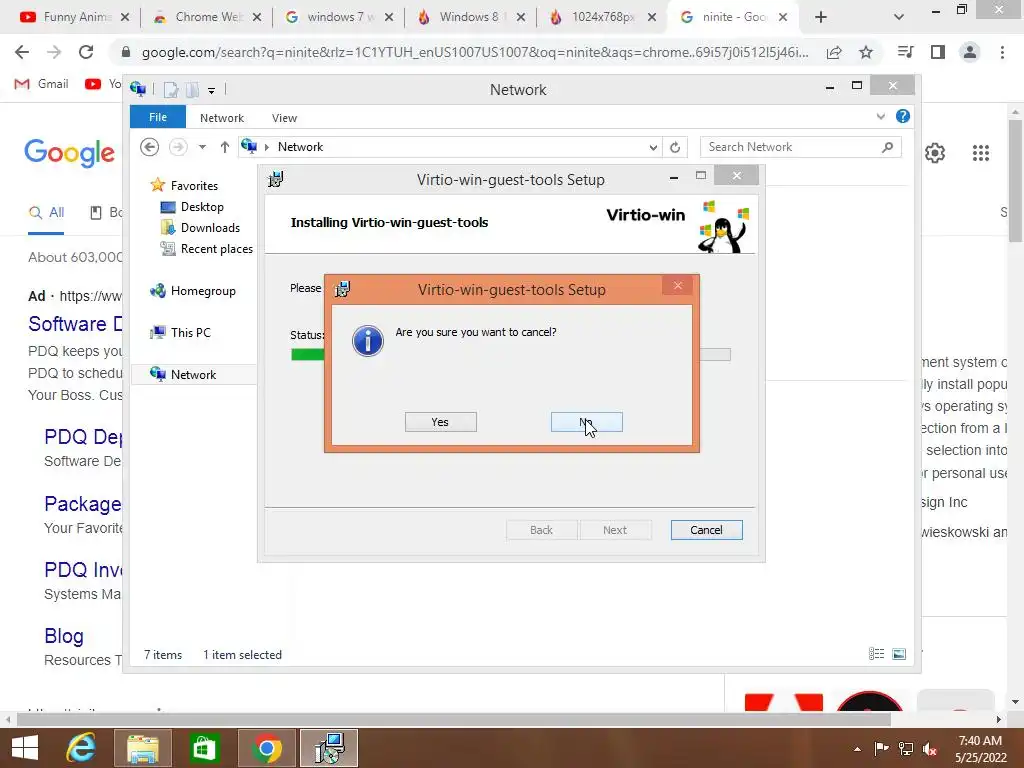The image size is (1024, 768).
Task: Reload the current Chrome page
Action: (86, 52)
